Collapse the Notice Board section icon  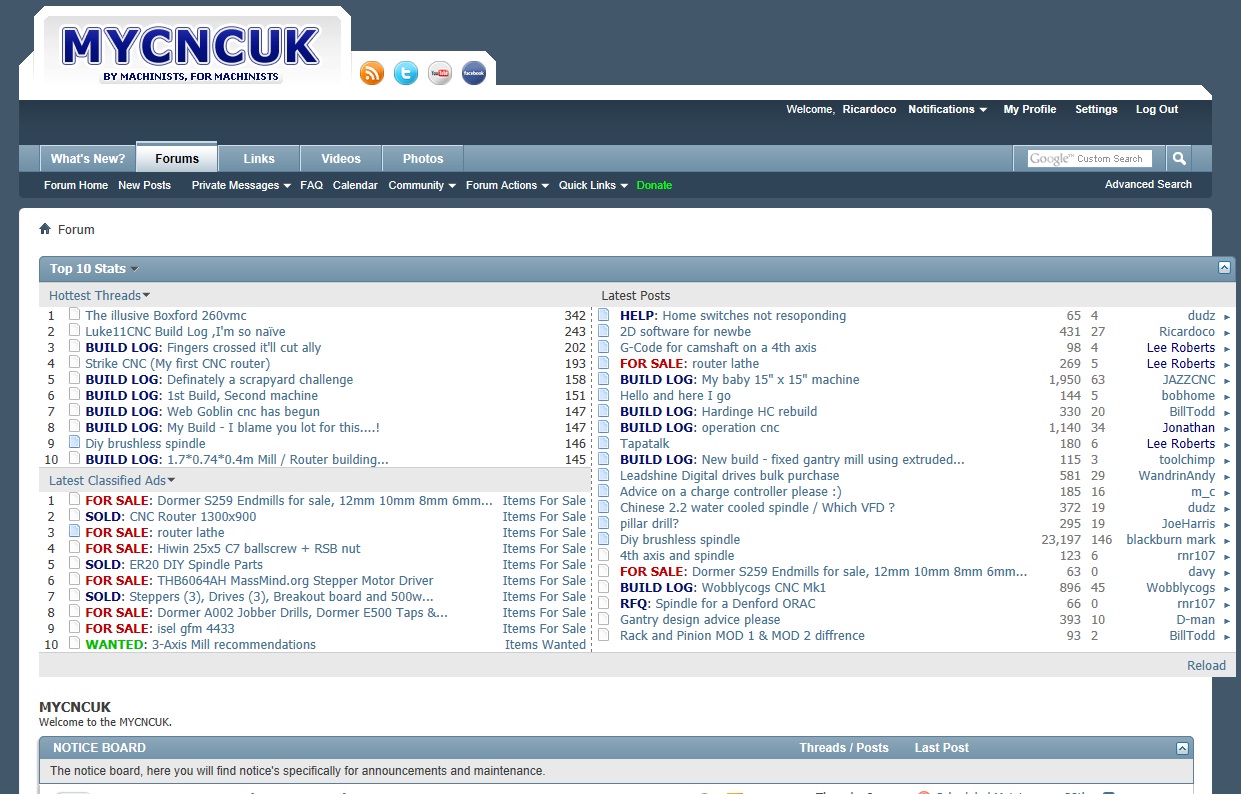[1183, 748]
